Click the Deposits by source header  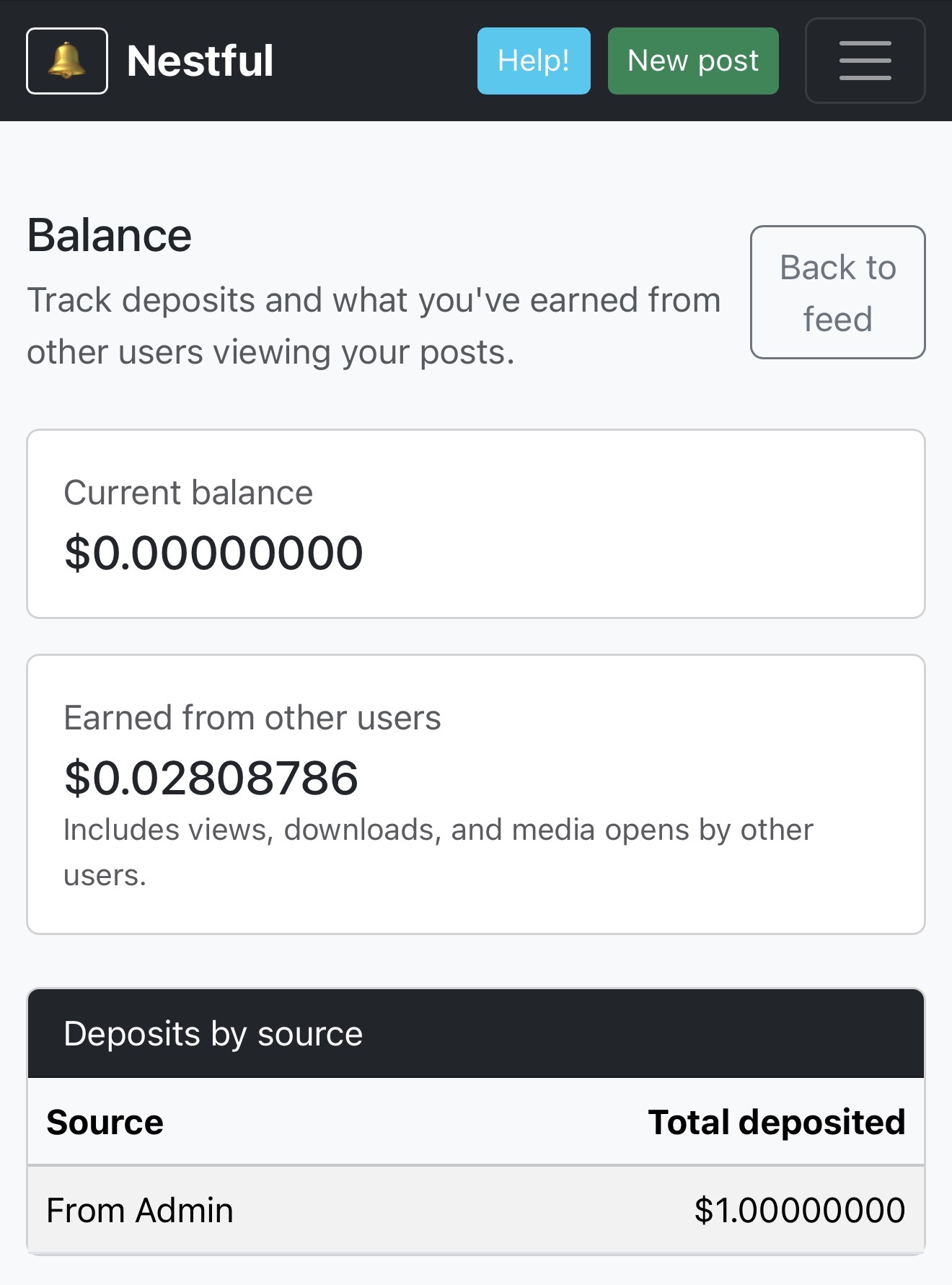[x=213, y=1033]
